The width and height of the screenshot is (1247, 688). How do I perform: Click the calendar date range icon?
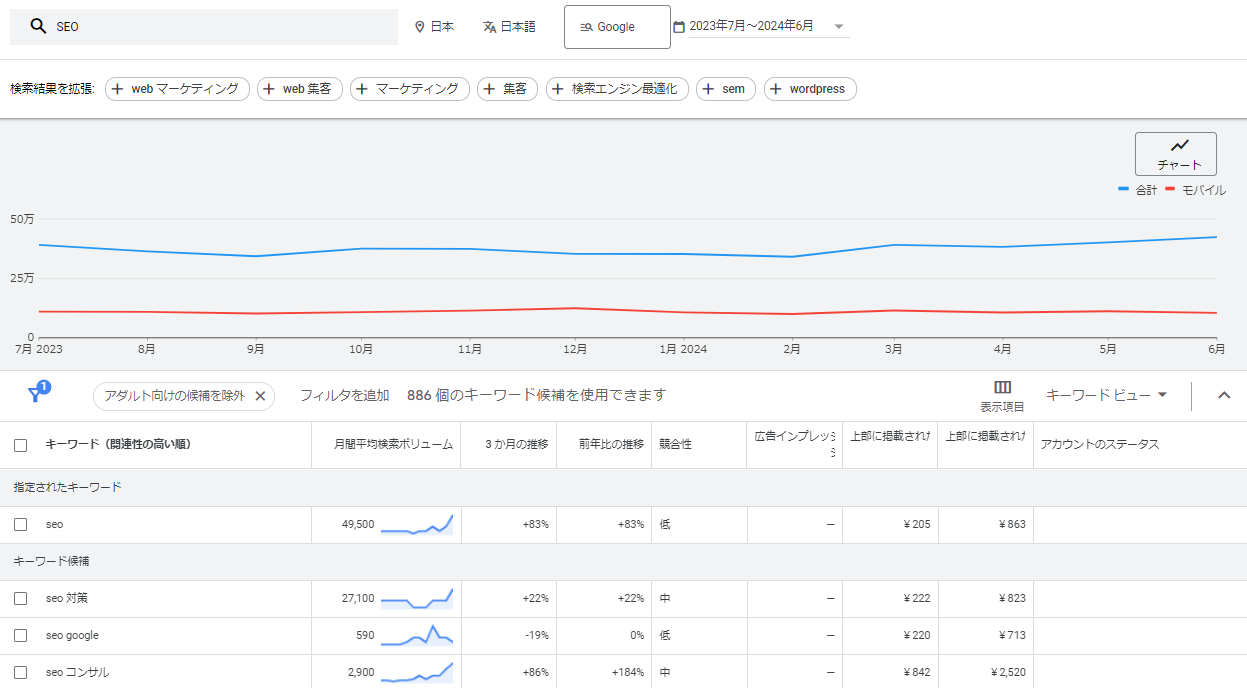[679, 27]
